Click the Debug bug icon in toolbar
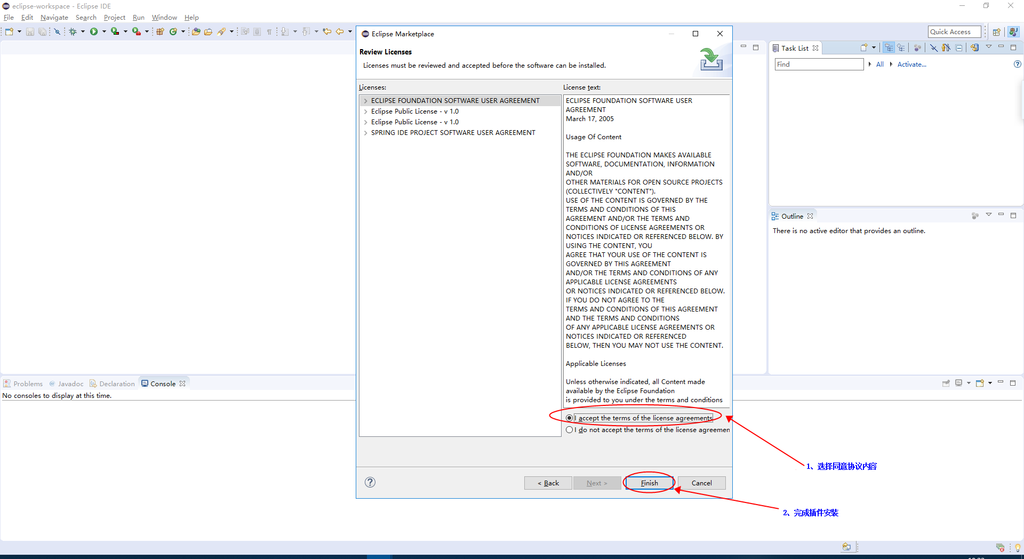 pos(72,32)
